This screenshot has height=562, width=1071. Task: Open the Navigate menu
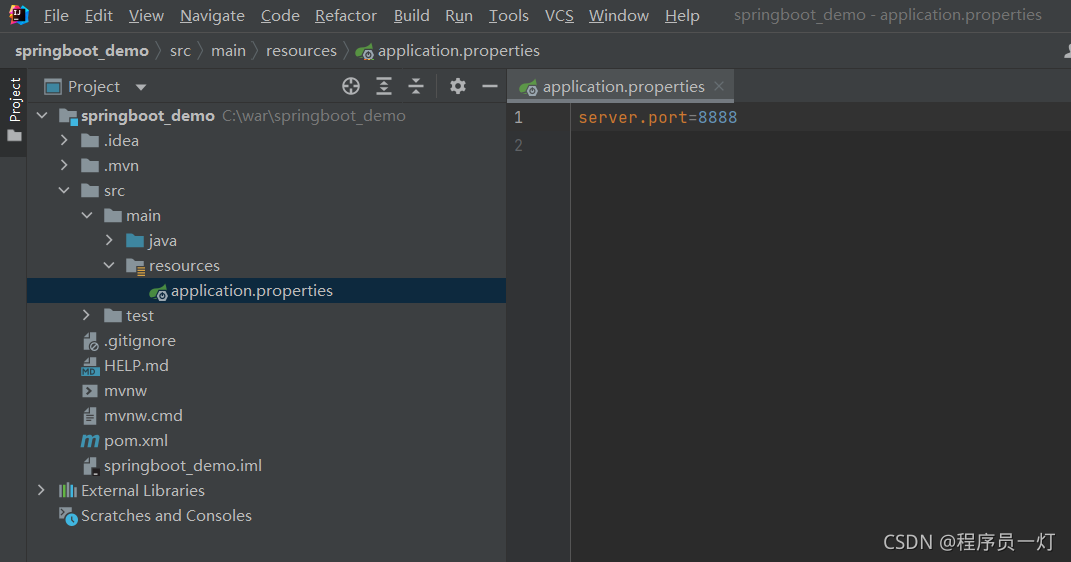coord(212,15)
